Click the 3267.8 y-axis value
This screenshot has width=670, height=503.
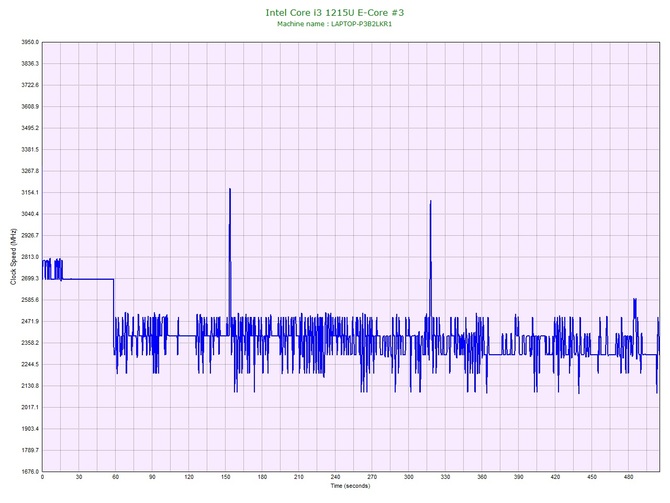click(x=30, y=171)
